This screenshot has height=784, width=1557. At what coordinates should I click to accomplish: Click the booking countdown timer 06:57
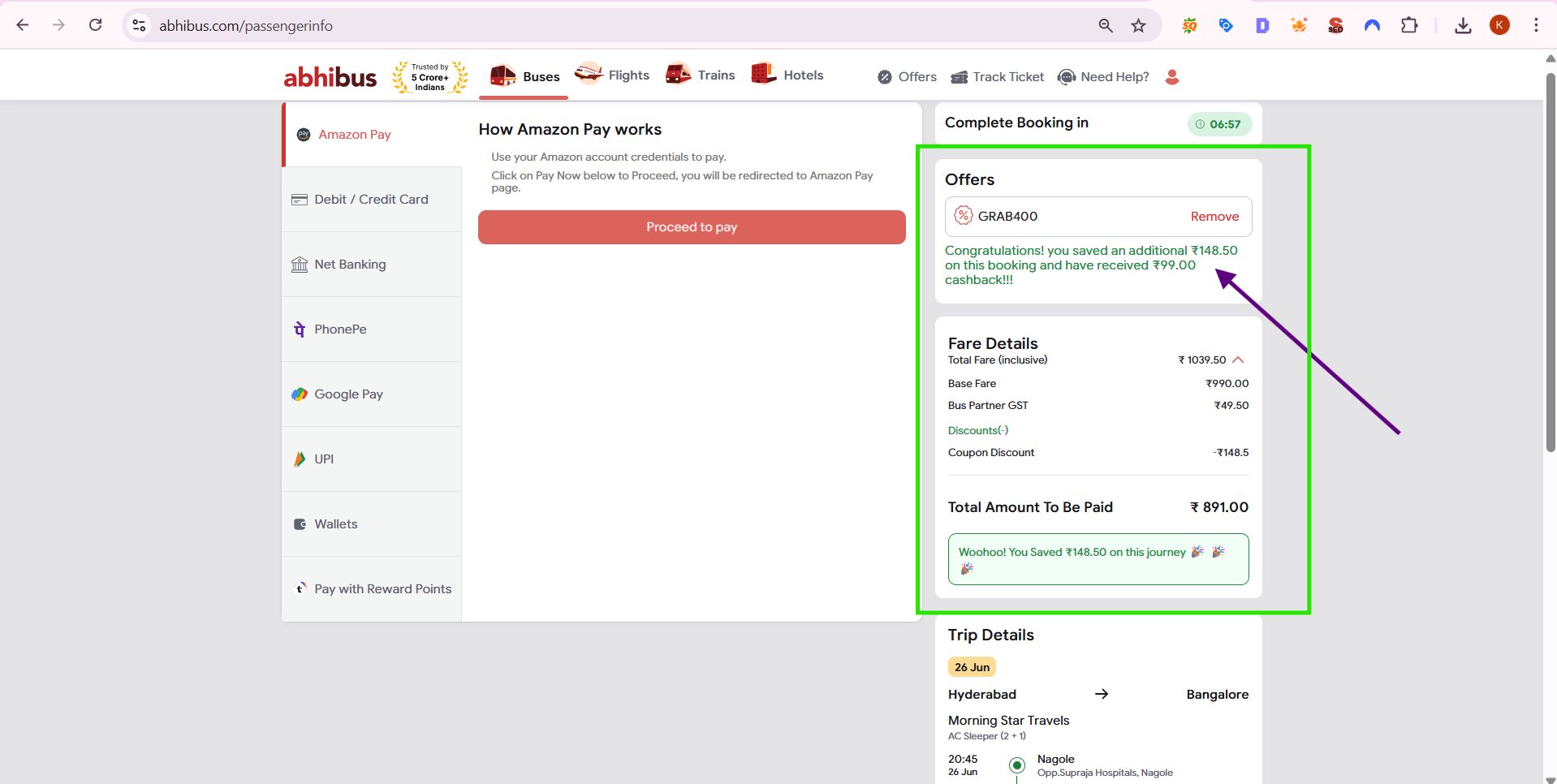coord(1219,124)
